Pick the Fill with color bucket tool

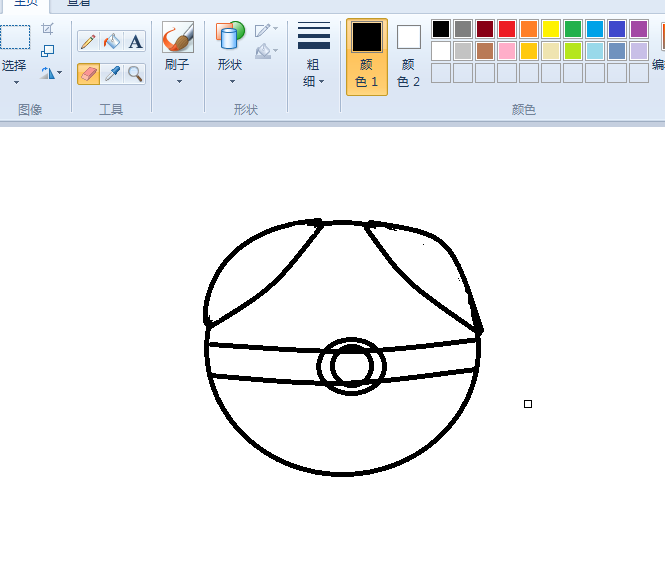point(112,41)
